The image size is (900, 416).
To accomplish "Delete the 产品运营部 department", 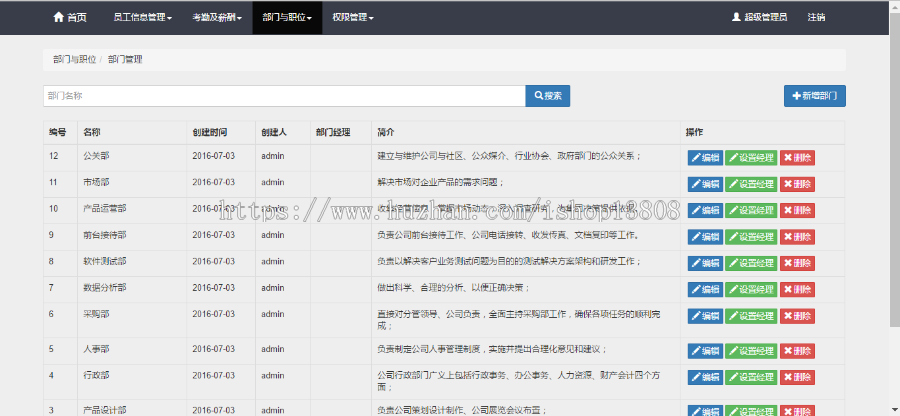I will click(x=797, y=211).
